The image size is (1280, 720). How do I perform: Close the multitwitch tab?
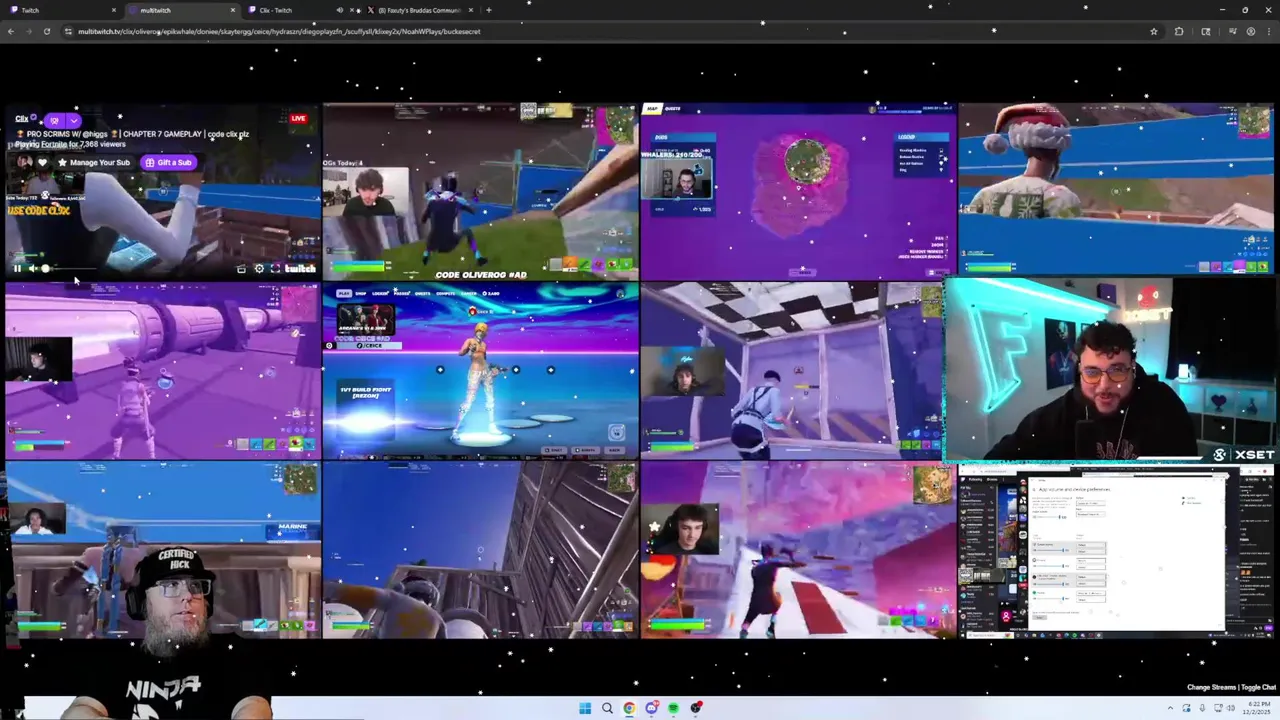pos(233,10)
